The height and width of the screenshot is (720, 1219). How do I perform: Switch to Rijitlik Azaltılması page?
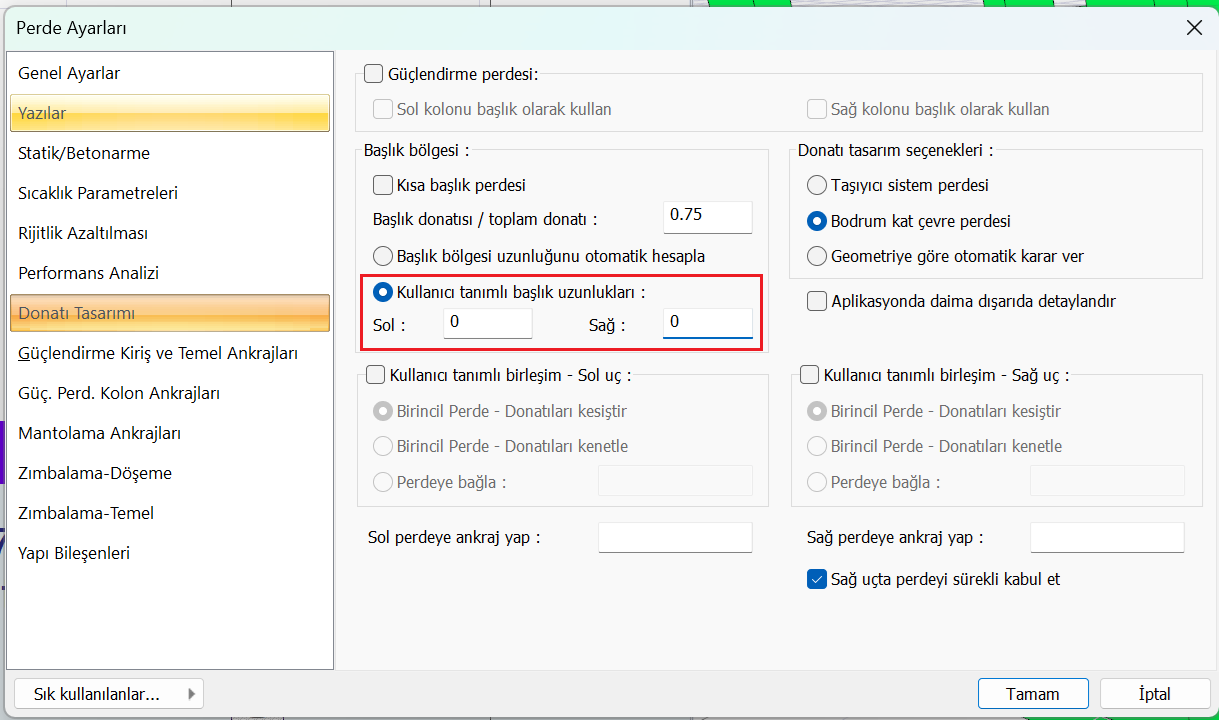(x=170, y=233)
